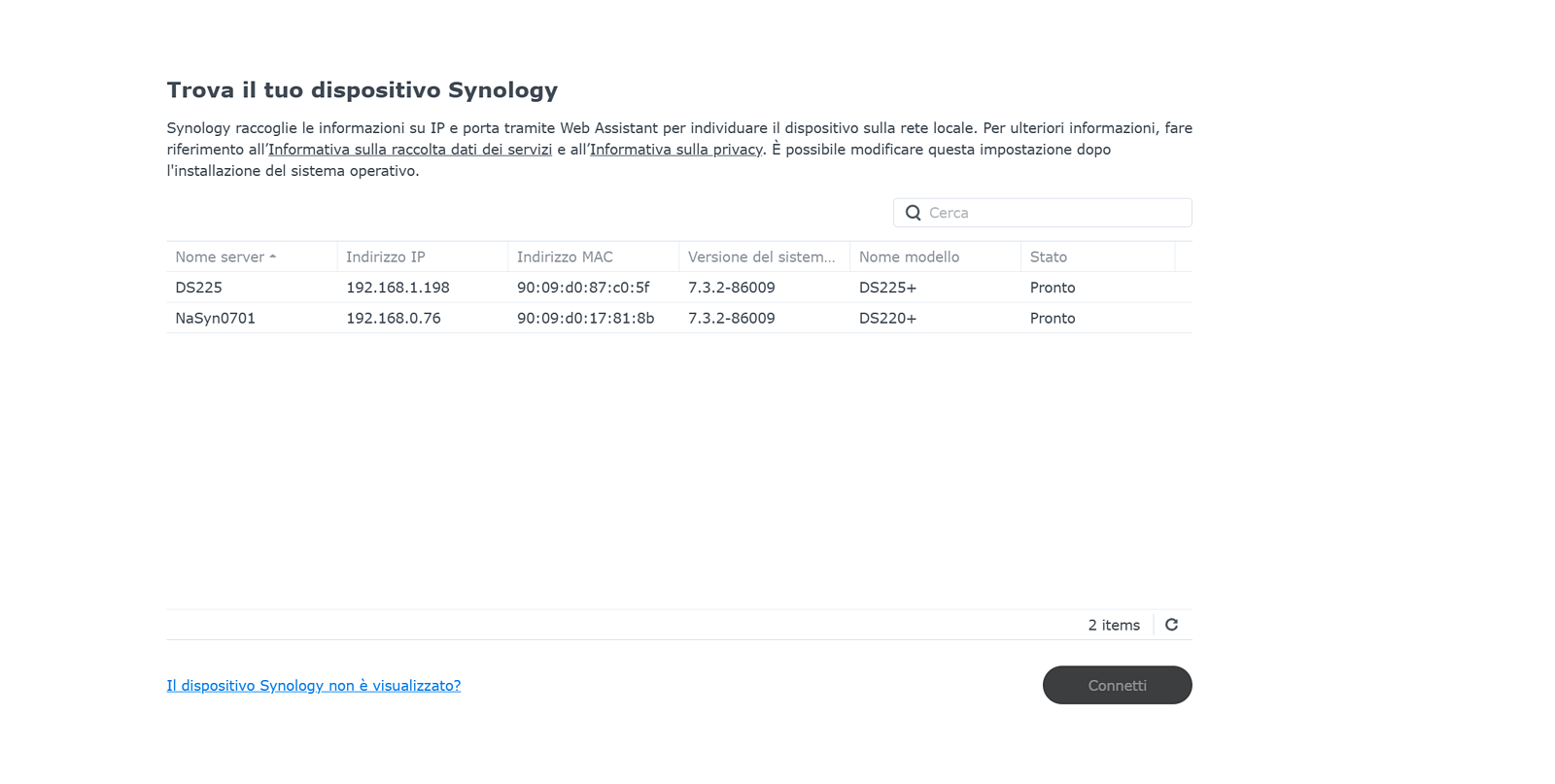1555x784 pixels.
Task: Open the Informativa sulla privacy link
Action: coord(676,150)
